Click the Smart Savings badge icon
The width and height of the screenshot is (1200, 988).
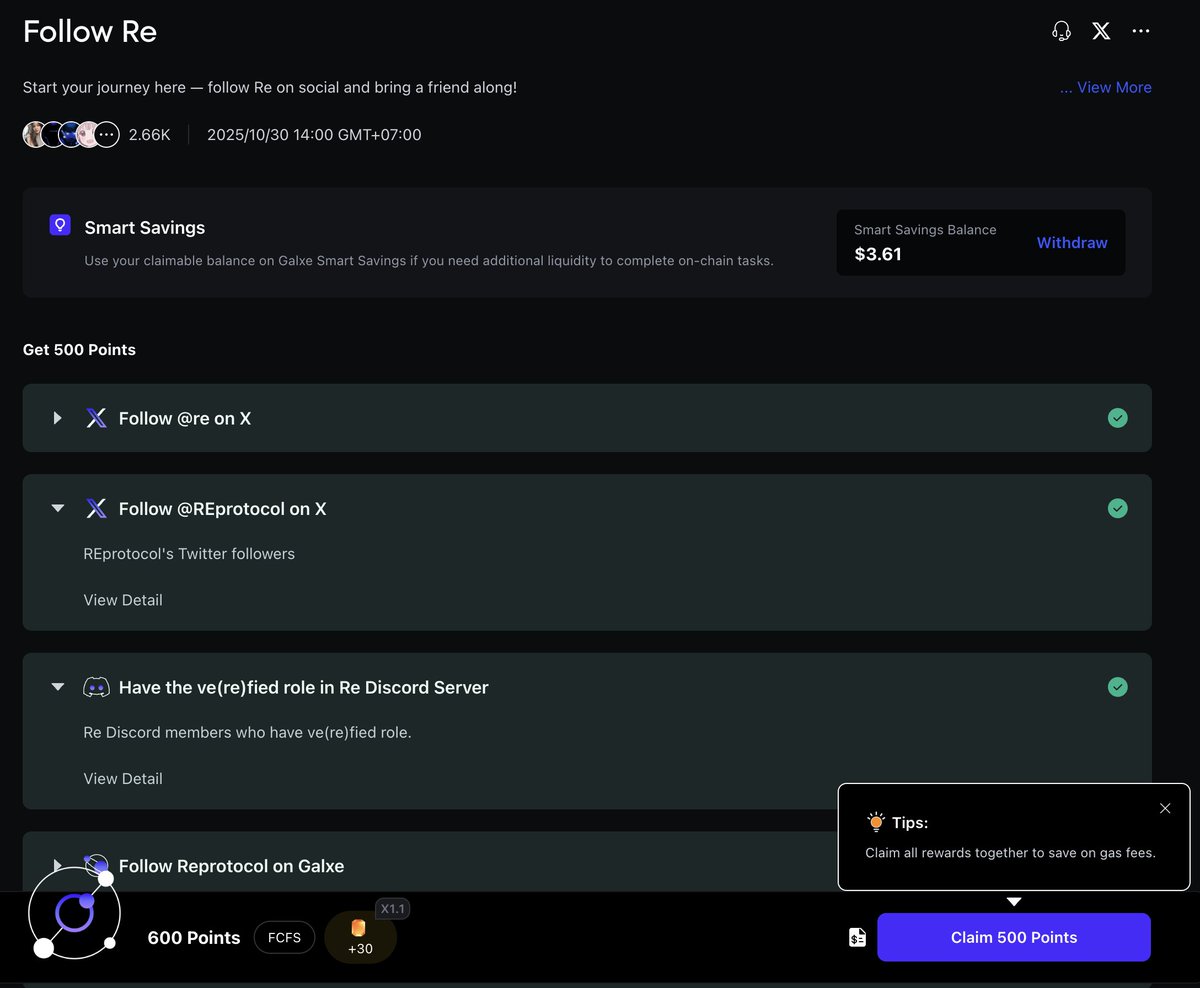coord(59,225)
